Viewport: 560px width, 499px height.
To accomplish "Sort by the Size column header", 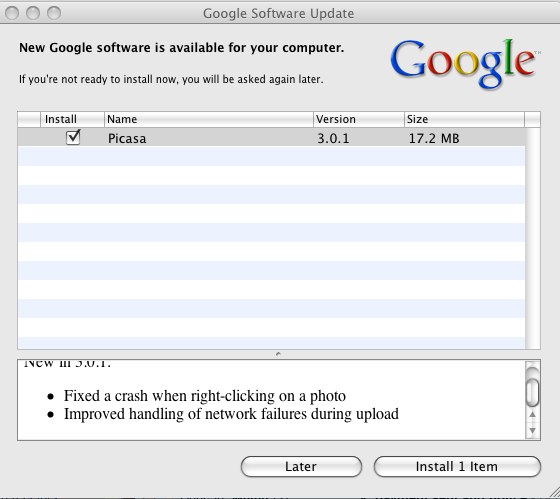I will tap(464, 119).
